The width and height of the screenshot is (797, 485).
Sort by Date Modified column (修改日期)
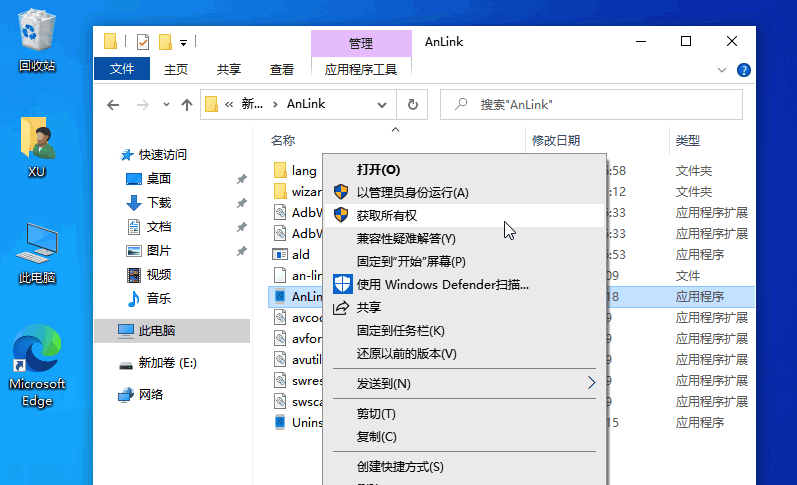[556, 140]
